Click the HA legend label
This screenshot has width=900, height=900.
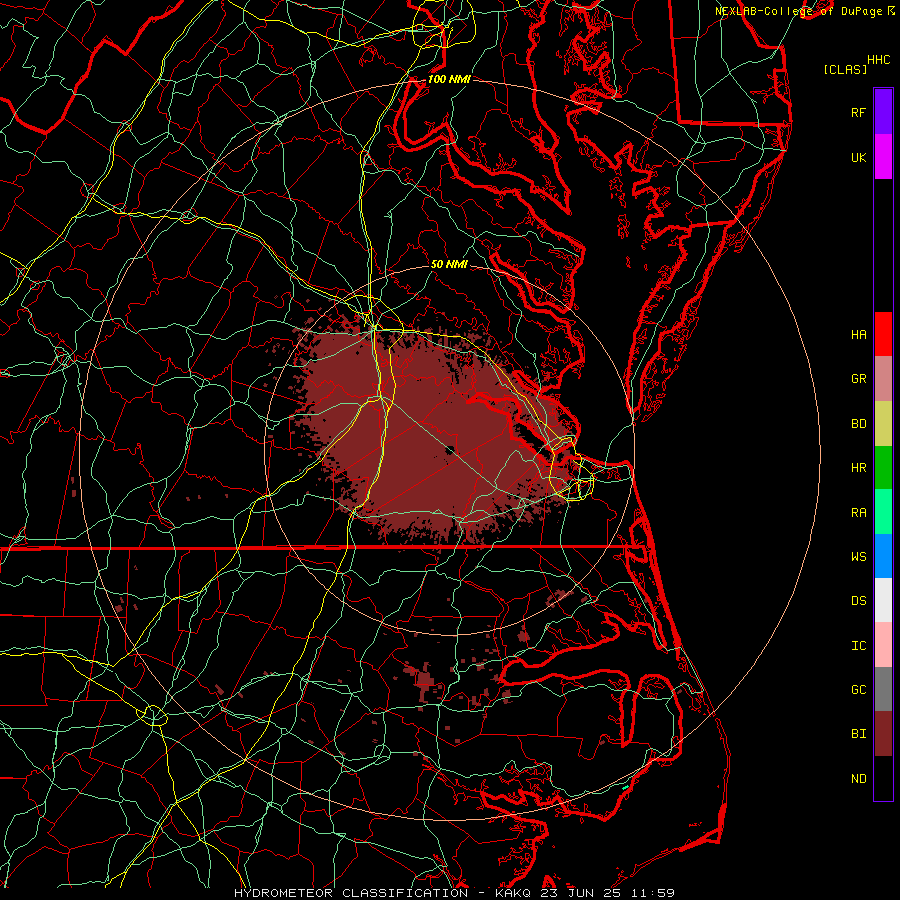coord(859,334)
